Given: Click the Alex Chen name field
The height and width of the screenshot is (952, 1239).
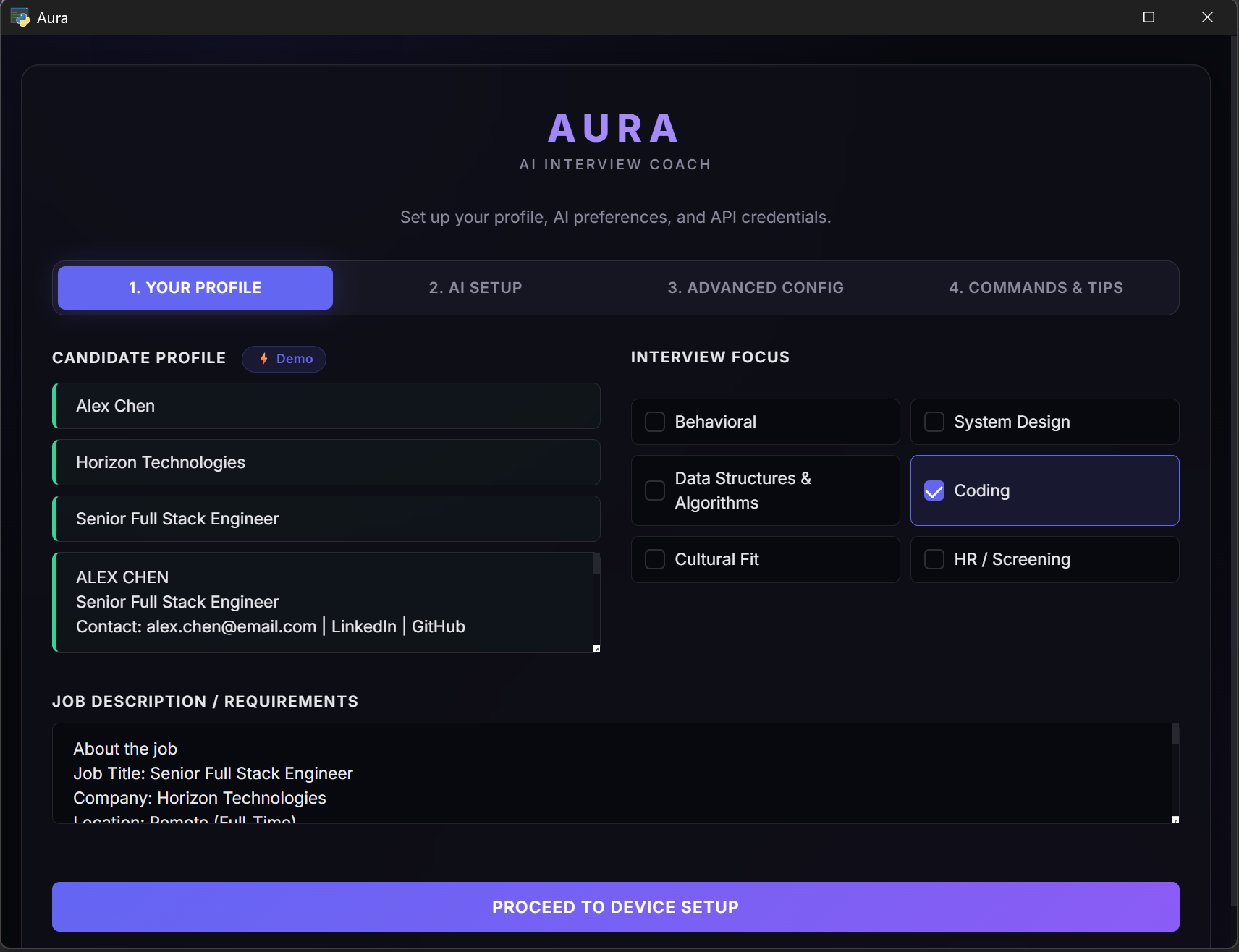Looking at the screenshot, I should [x=326, y=406].
